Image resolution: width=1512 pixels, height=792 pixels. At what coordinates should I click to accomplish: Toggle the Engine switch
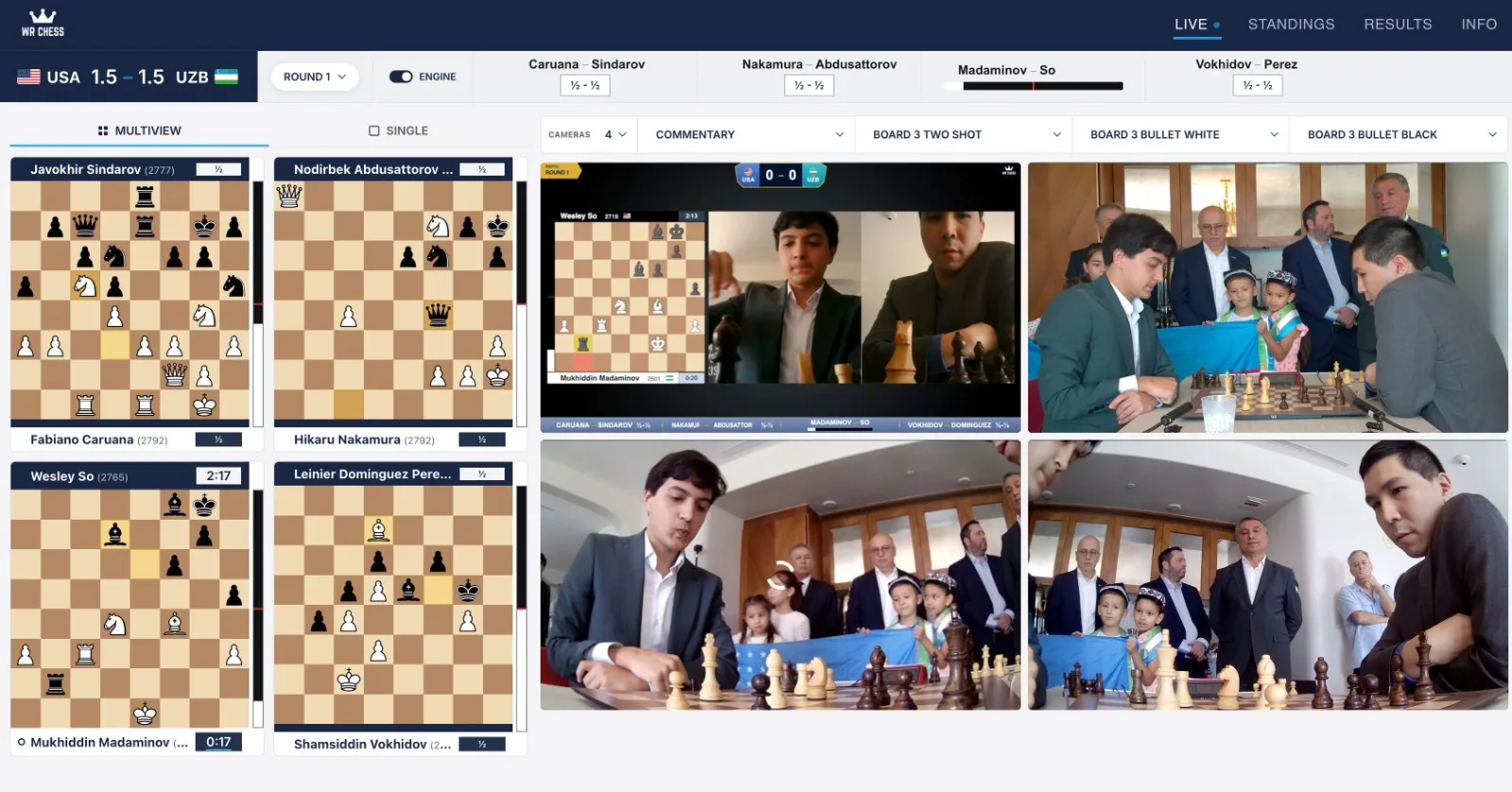coord(401,77)
